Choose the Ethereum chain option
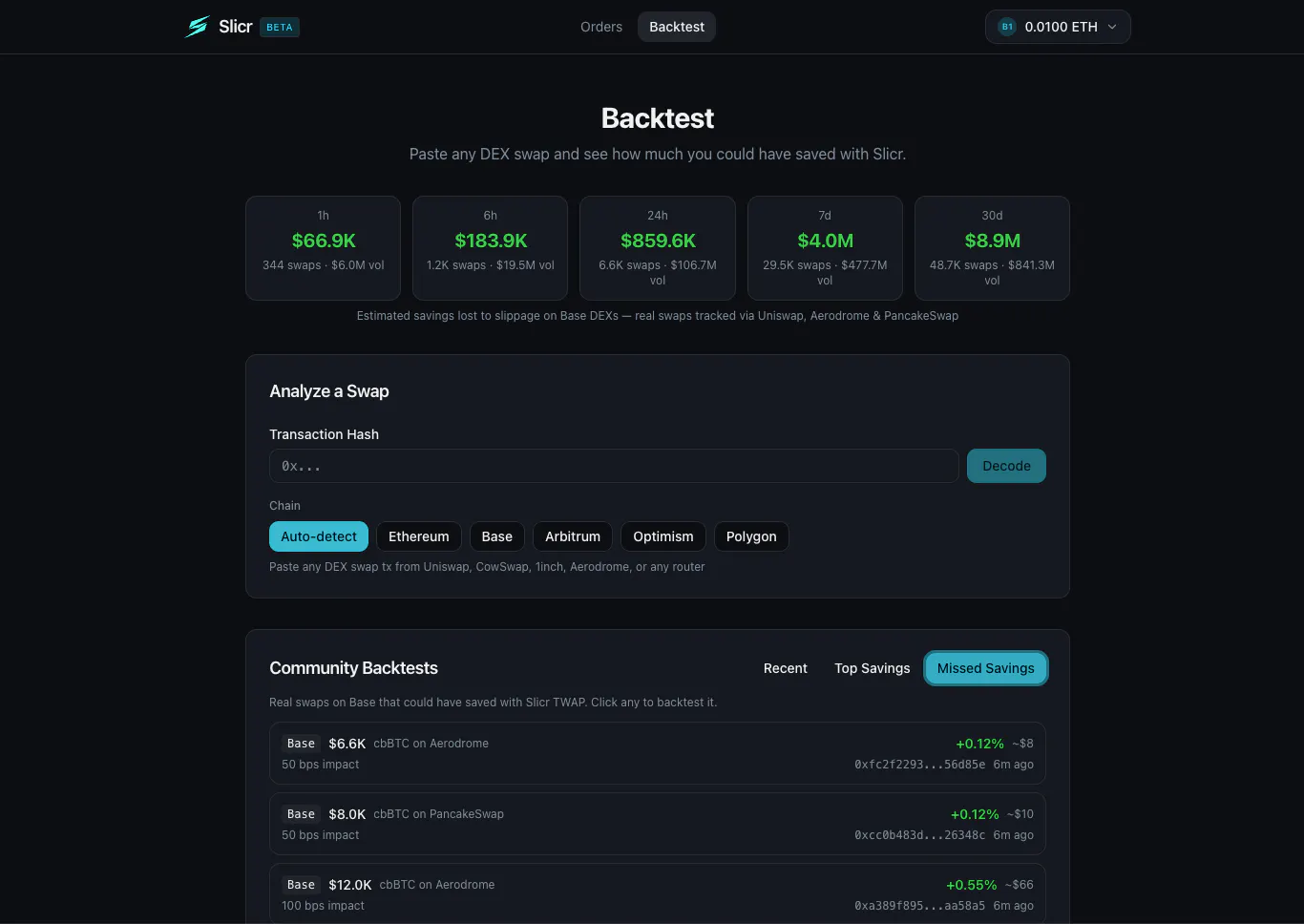This screenshot has height=924, width=1304. pos(419,536)
